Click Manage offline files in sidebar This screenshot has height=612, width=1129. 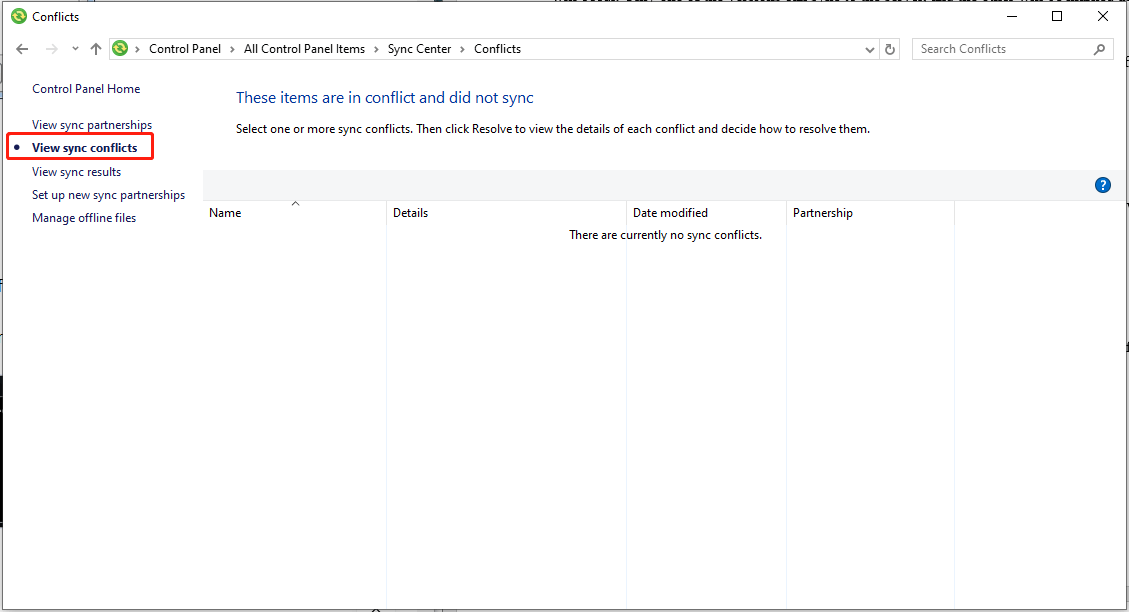tap(85, 217)
